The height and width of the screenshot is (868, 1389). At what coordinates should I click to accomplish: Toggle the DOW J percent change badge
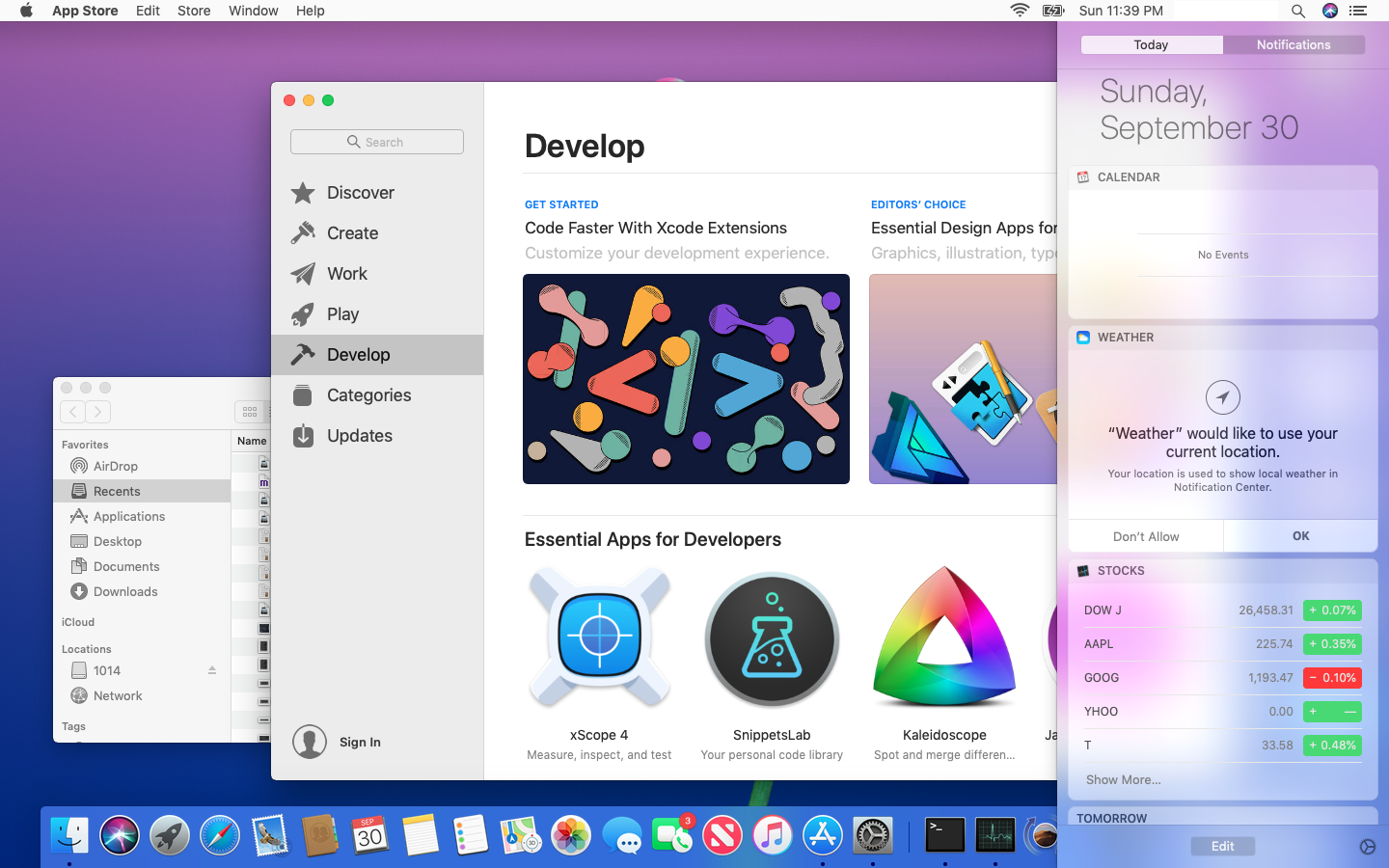(x=1332, y=610)
